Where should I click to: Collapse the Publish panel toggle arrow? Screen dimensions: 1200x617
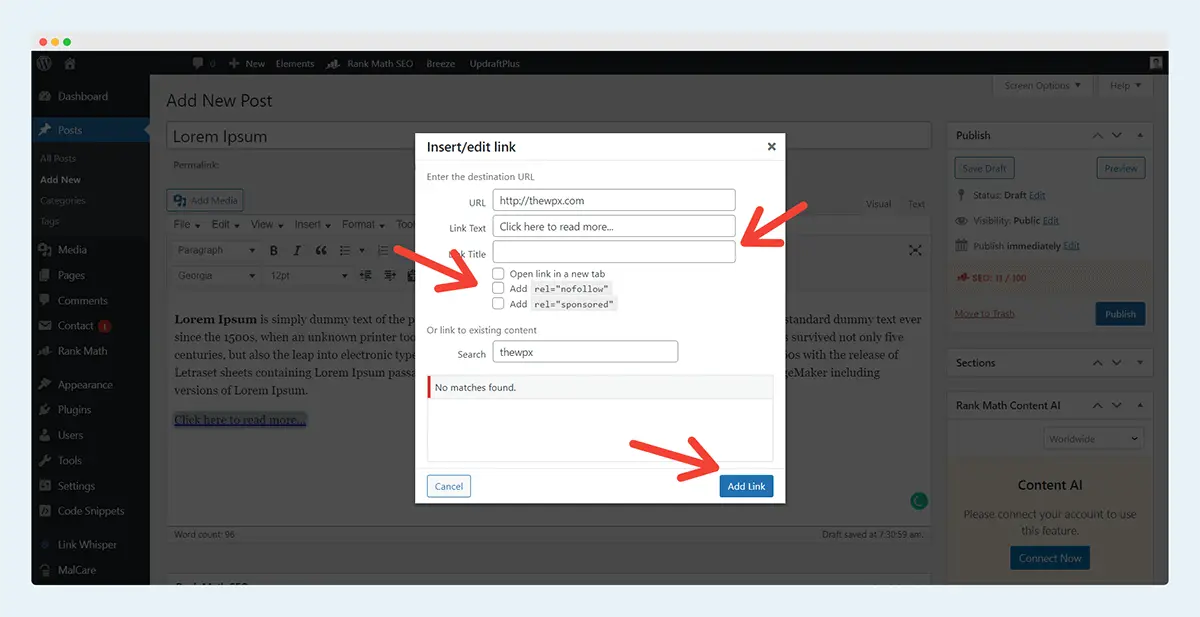coord(1139,136)
